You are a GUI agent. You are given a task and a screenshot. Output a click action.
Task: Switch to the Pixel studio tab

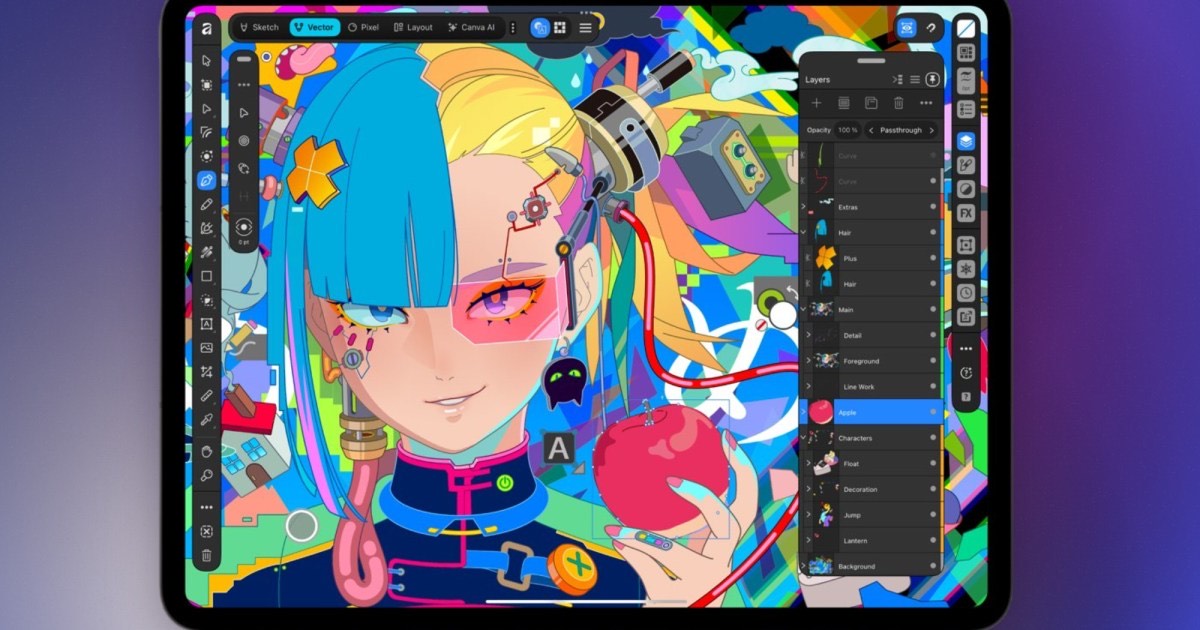pyautogui.click(x=364, y=28)
